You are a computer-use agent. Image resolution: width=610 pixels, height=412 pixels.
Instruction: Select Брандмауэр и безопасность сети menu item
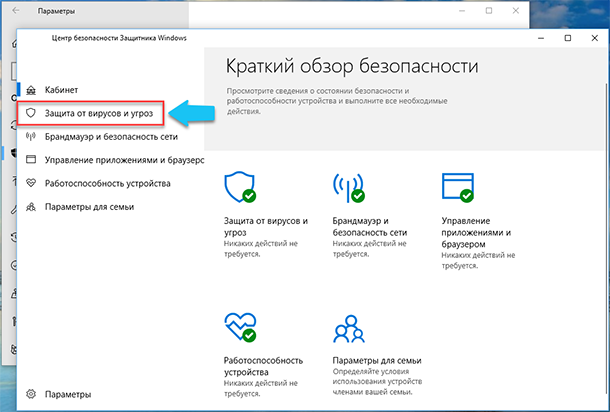[x=111, y=137]
